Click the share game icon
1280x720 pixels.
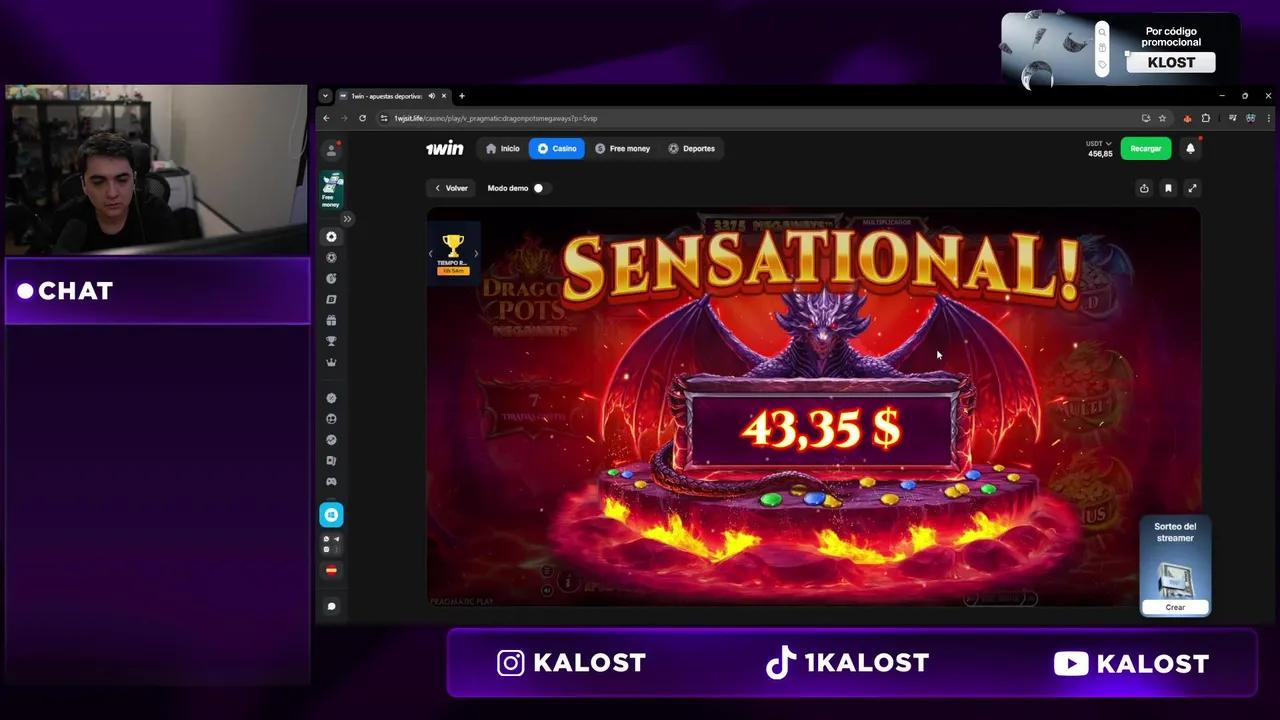[x=1144, y=188]
